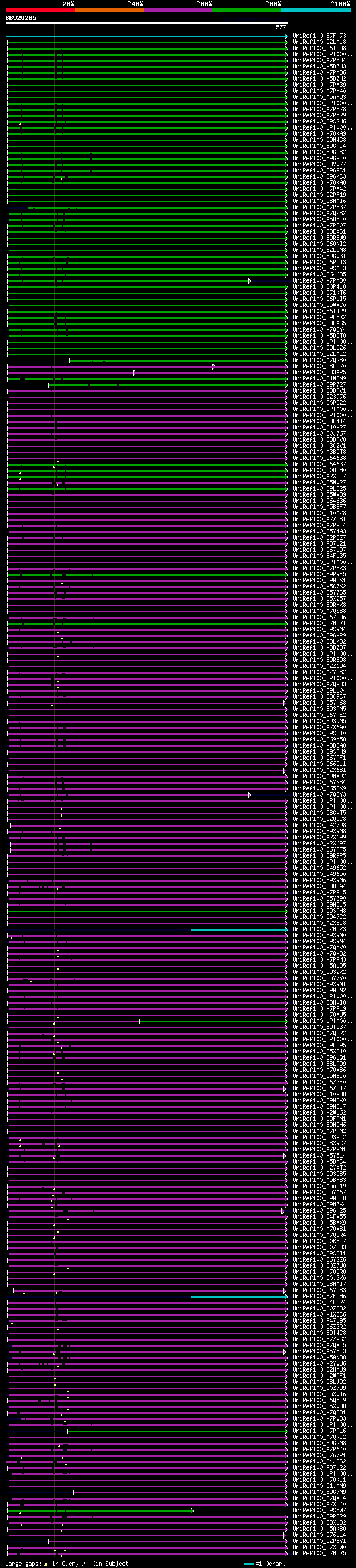Open hit UniRef100_A7PY34

tap(319, 60)
